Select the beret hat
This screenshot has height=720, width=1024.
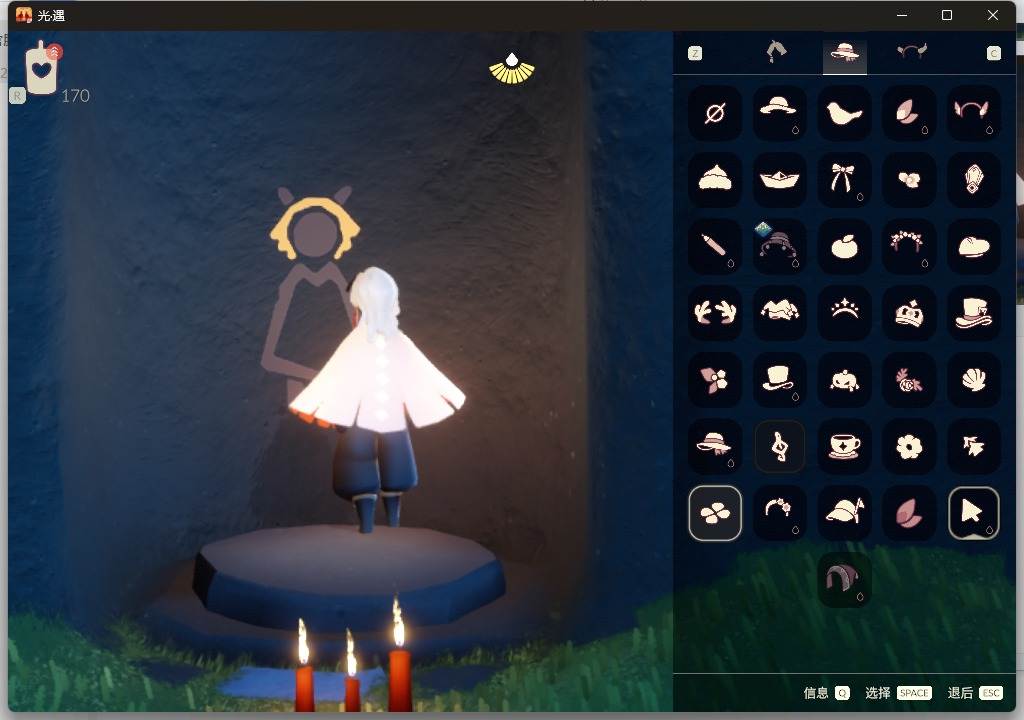click(x=973, y=246)
